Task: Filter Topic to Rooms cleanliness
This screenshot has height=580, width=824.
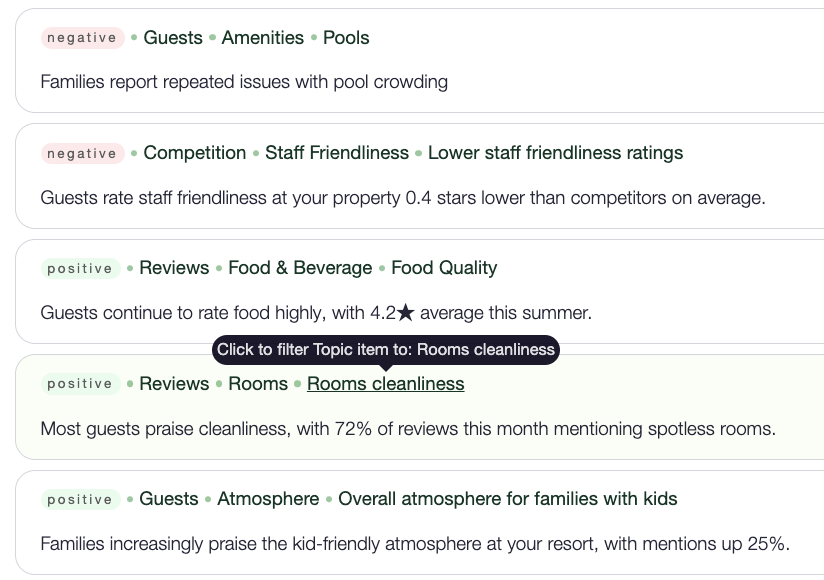Action: (x=385, y=384)
